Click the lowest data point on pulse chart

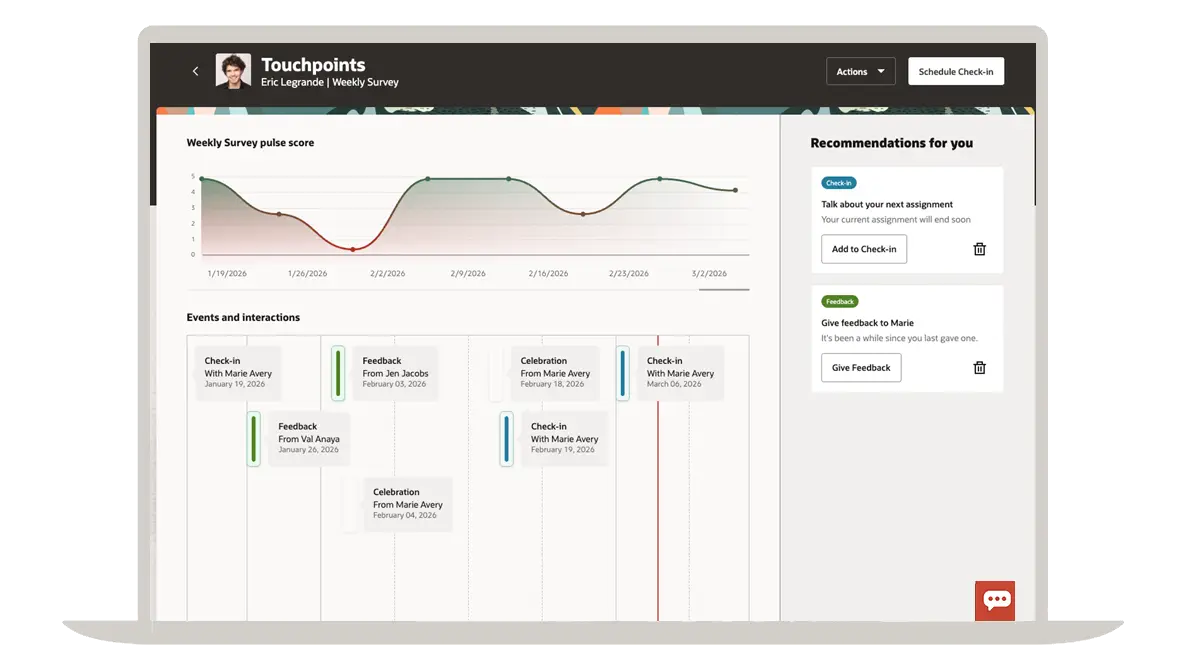point(352,249)
